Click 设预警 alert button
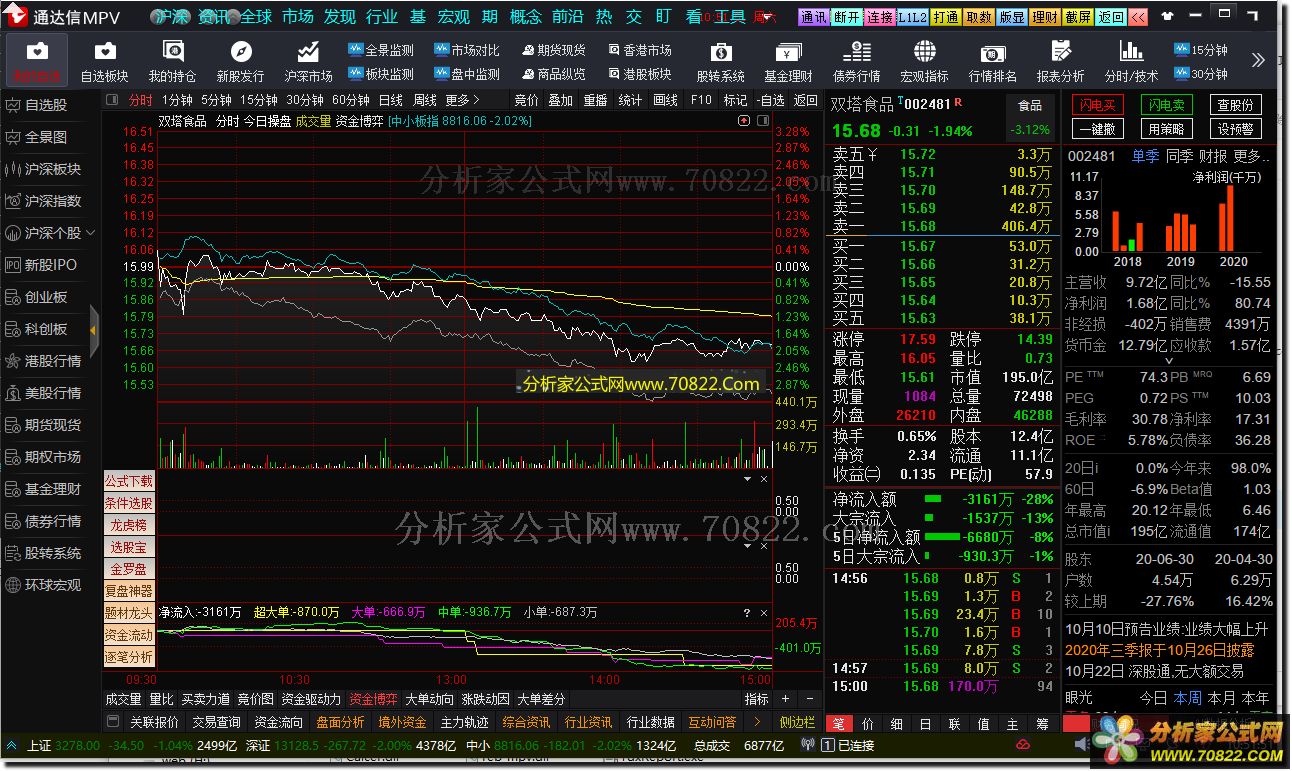Viewport: 1292px width, 771px height. (1236, 129)
